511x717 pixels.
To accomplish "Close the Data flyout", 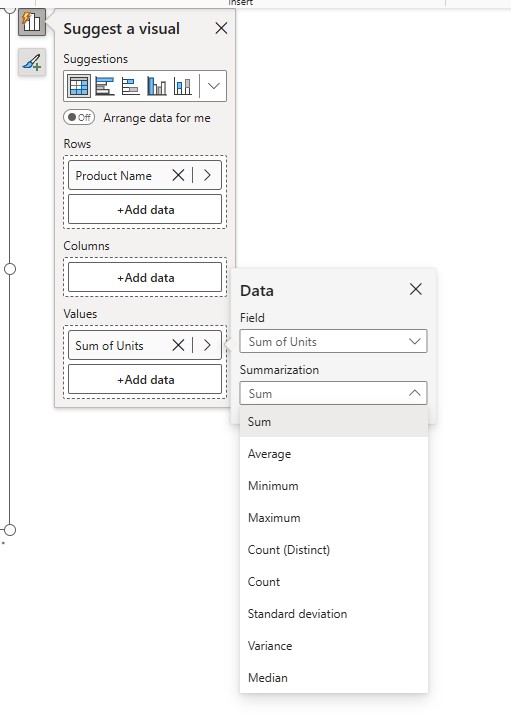I will click(x=415, y=289).
